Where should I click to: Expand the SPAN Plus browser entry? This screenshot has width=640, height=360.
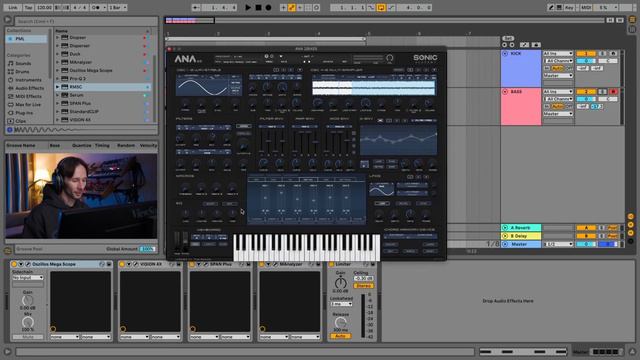coord(58,103)
